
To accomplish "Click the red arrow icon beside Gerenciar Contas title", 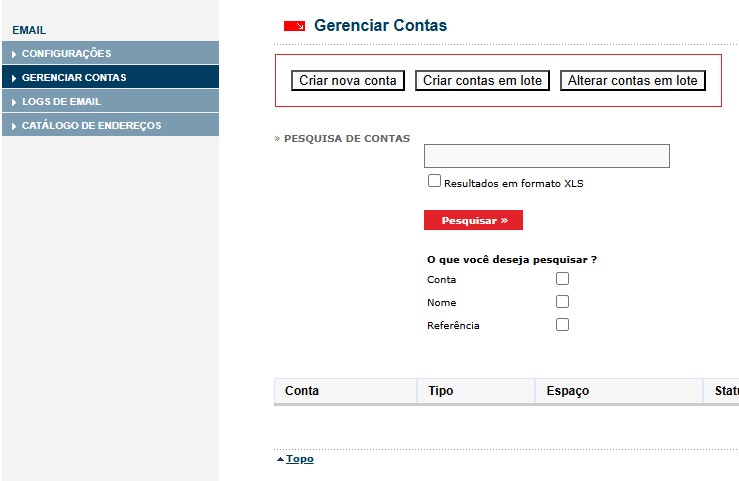I will pos(295,26).
